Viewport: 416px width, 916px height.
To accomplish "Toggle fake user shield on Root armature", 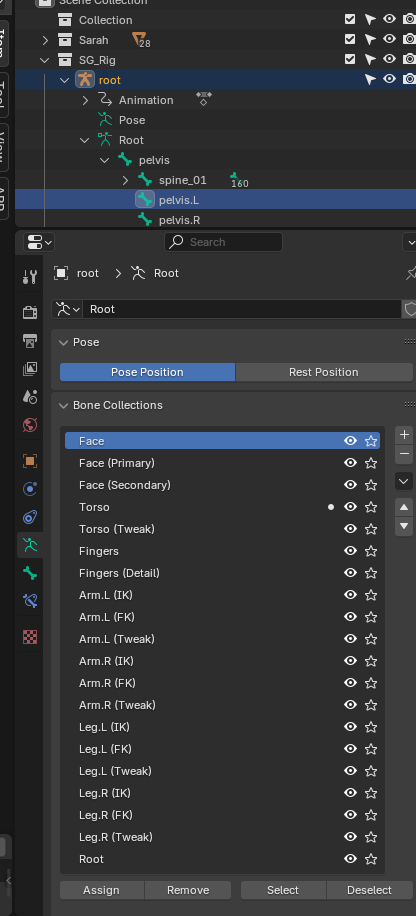I will (x=410, y=309).
